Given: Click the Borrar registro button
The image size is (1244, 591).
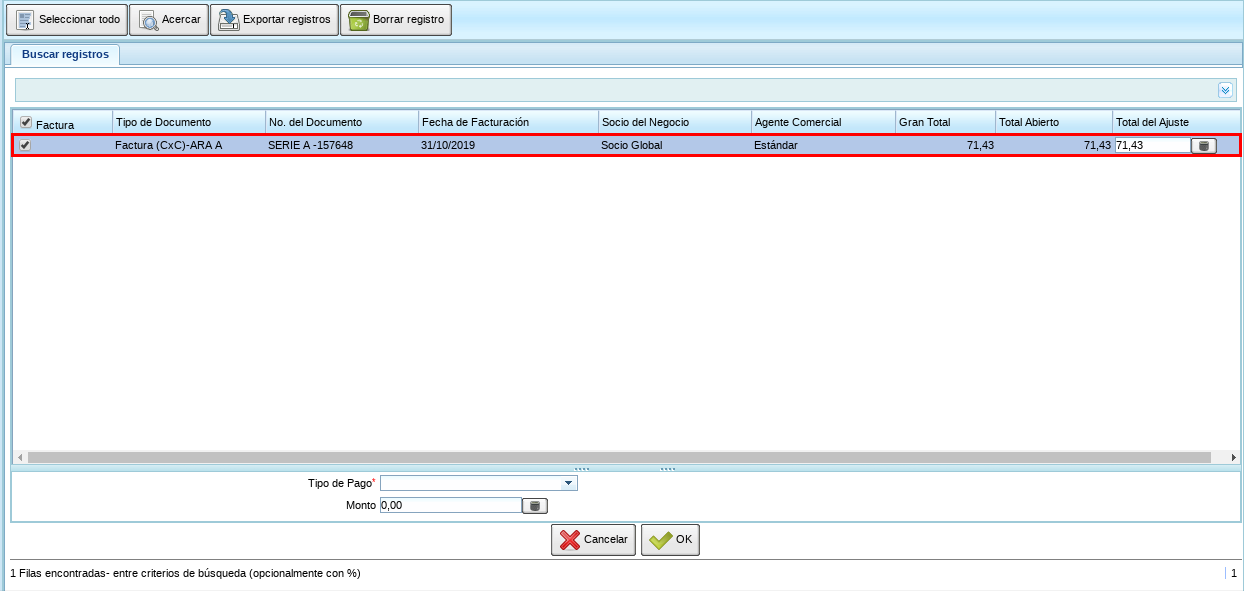Looking at the screenshot, I should point(396,20).
